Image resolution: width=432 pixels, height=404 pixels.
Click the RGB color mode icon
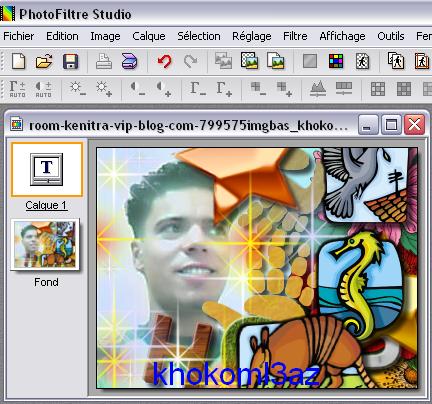[x=336, y=61]
